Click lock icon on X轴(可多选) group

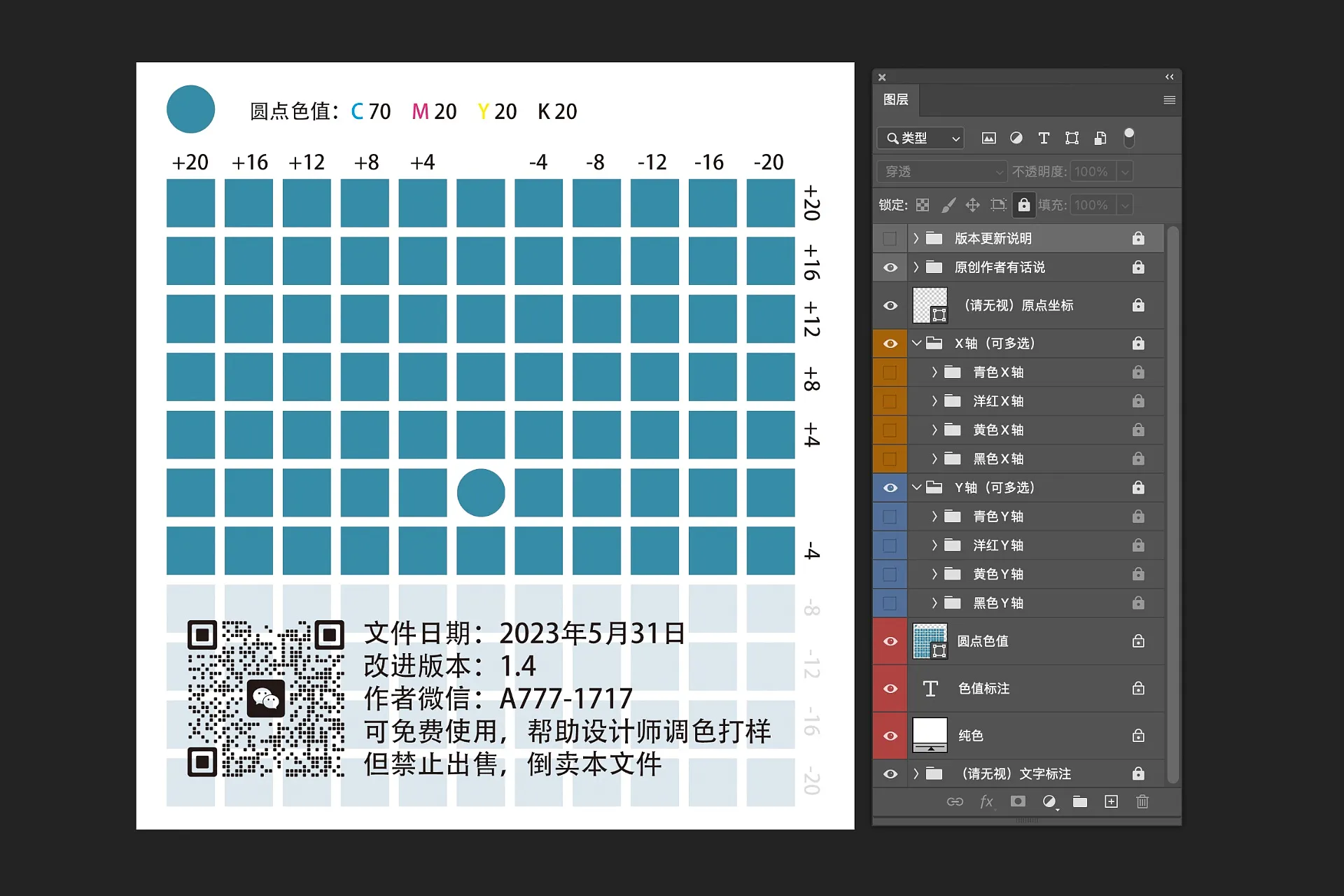pos(1138,343)
